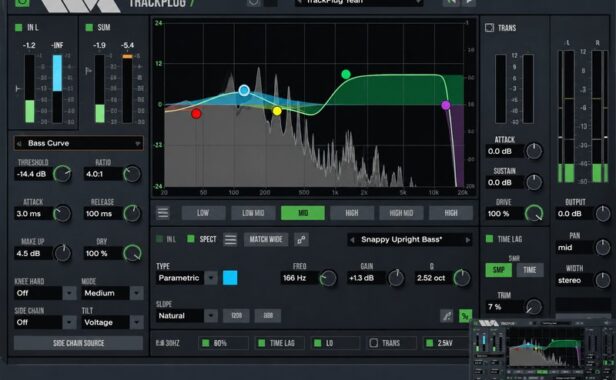The width and height of the screenshot is (616, 380).
Task: Select the SMP lag mode button
Action: [499, 270]
